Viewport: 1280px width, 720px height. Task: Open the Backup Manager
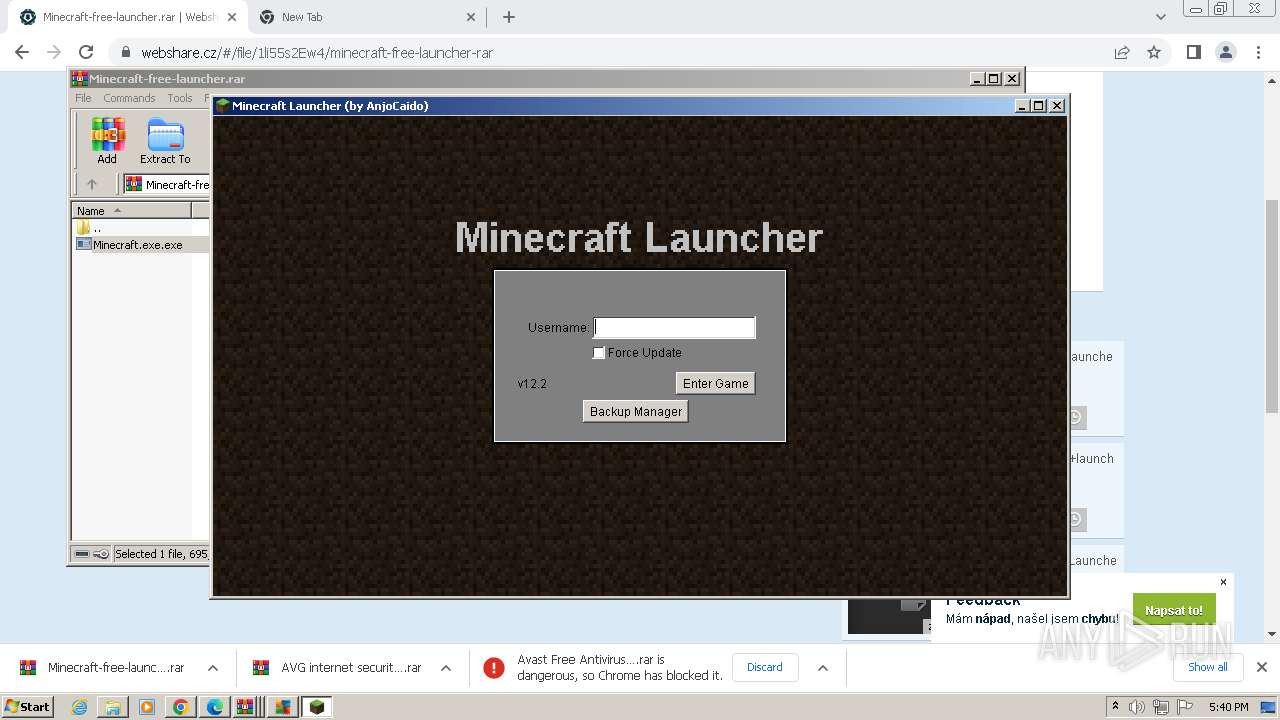point(635,411)
